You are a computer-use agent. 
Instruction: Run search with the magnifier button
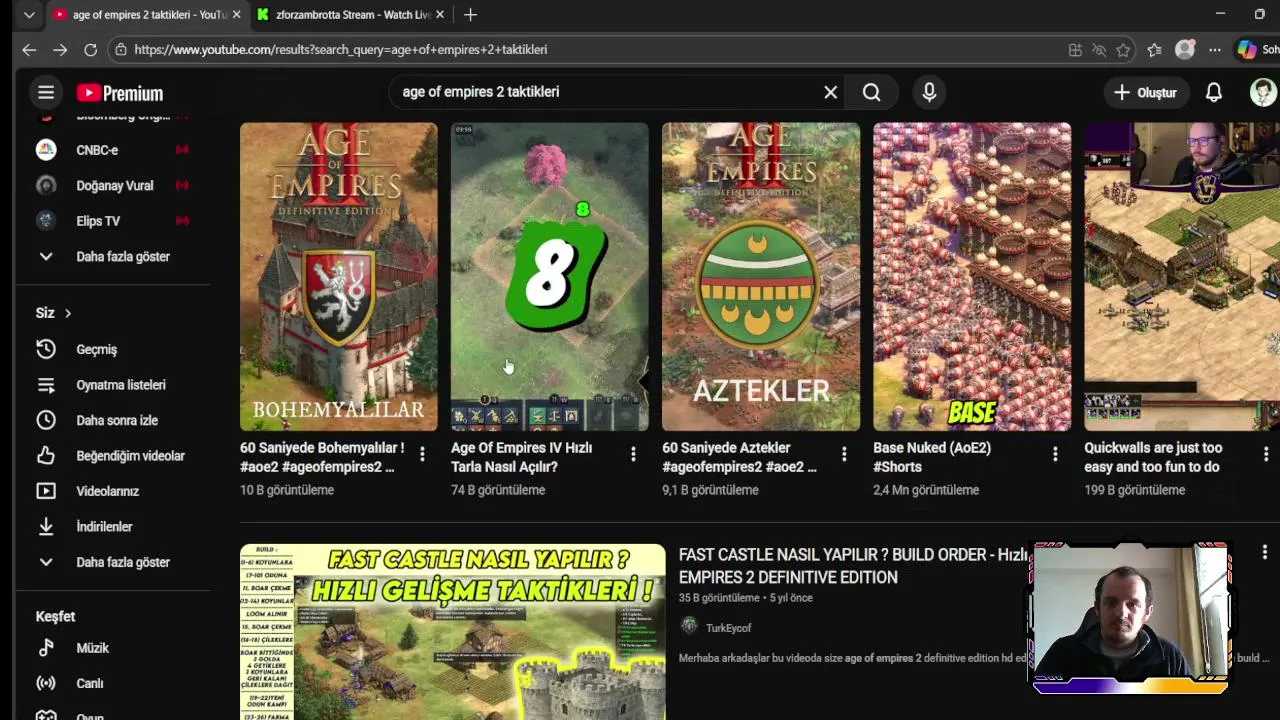pos(871,92)
